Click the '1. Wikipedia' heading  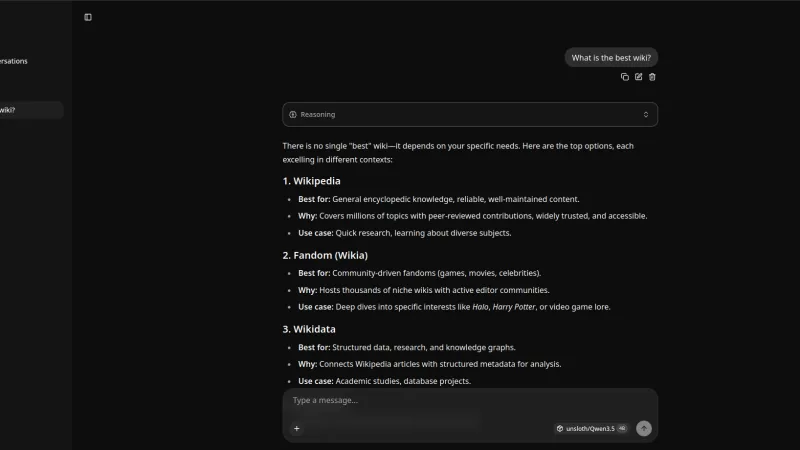tap(311, 181)
